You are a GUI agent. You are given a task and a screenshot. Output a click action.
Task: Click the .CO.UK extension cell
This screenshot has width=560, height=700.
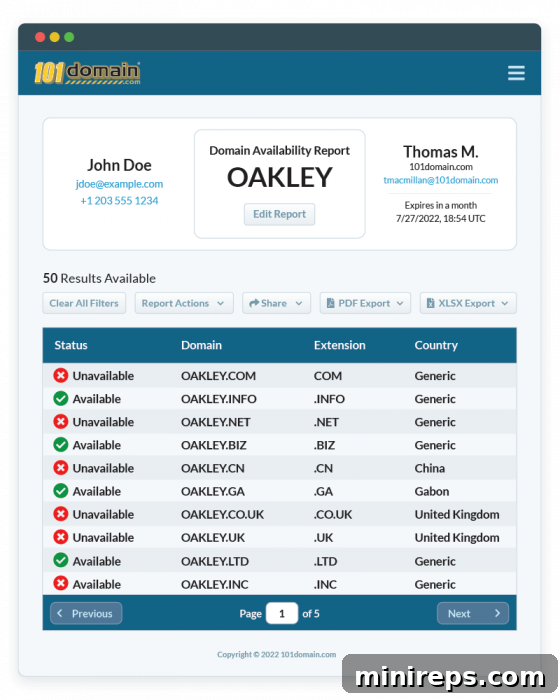[333, 515]
